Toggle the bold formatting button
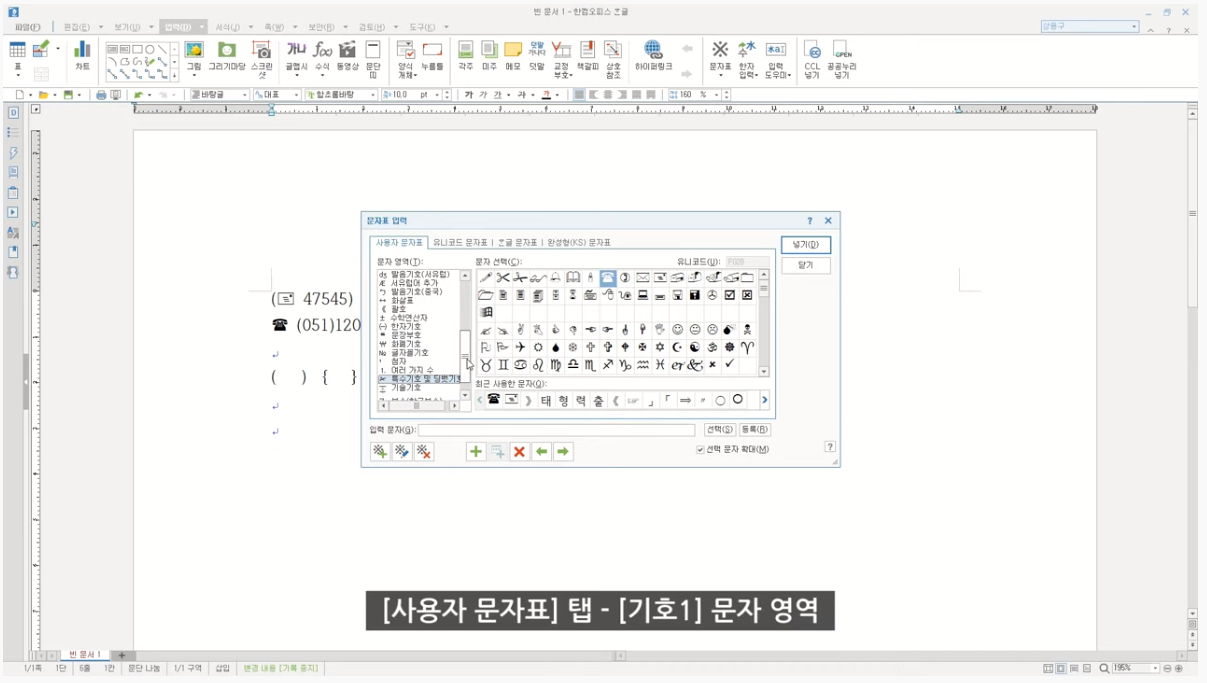The width and height of the screenshot is (1207, 683). point(468,95)
